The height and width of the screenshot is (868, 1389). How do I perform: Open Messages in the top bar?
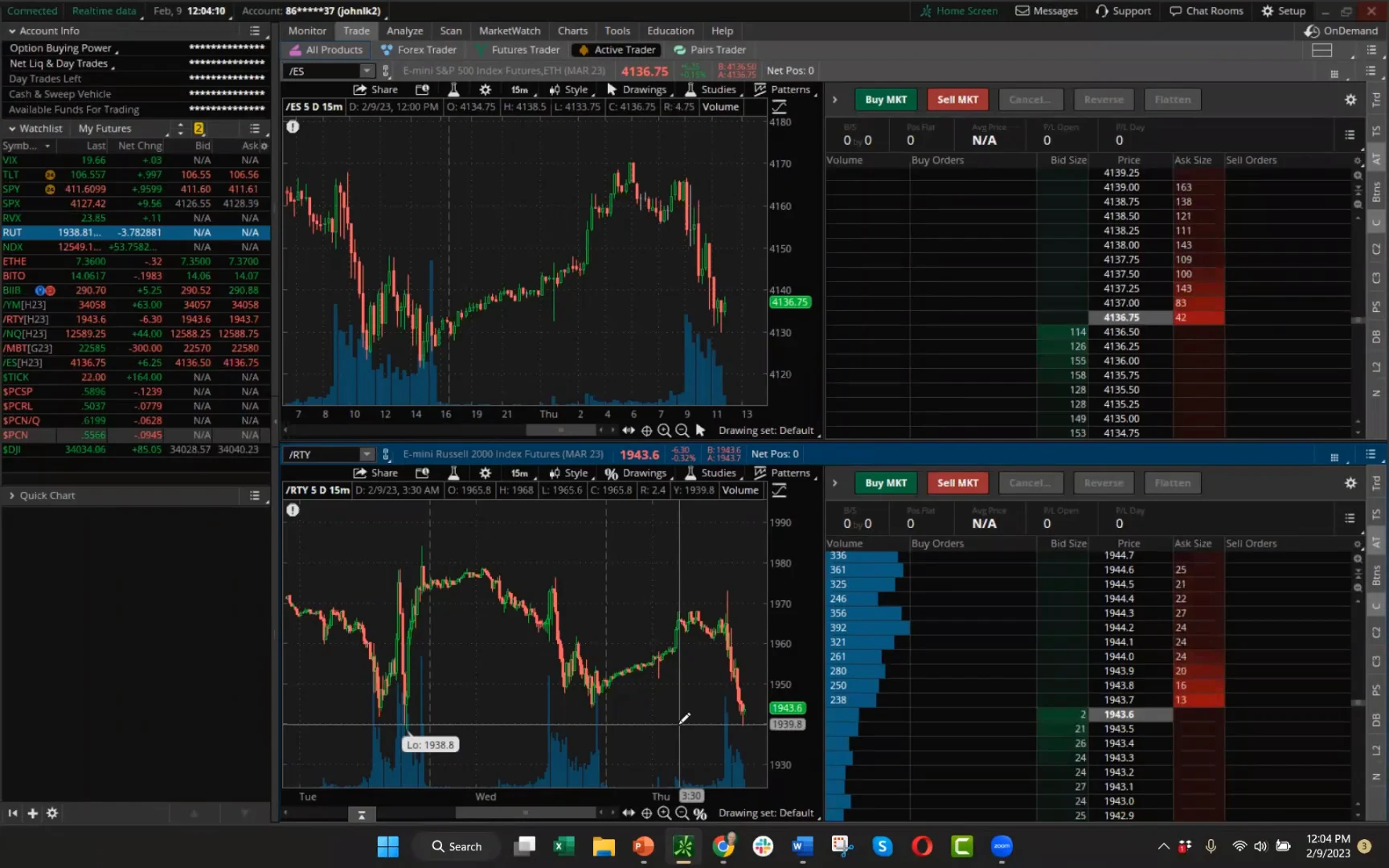[1047, 10]
